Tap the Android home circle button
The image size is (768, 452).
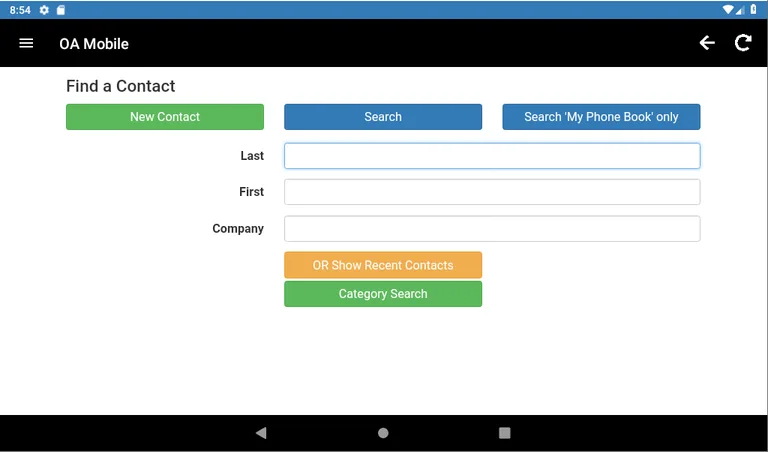tap(383, 433)
